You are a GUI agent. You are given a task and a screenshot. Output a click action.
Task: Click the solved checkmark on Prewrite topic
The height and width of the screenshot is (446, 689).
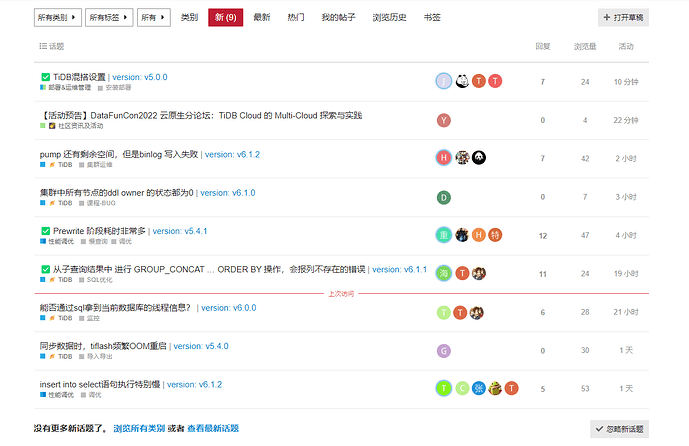(x=45, y=231)
